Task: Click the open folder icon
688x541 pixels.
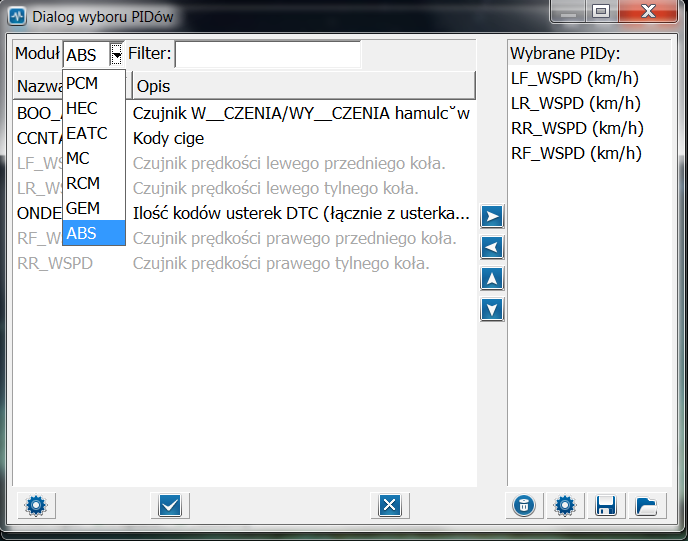Action: (x=646, y=506)
